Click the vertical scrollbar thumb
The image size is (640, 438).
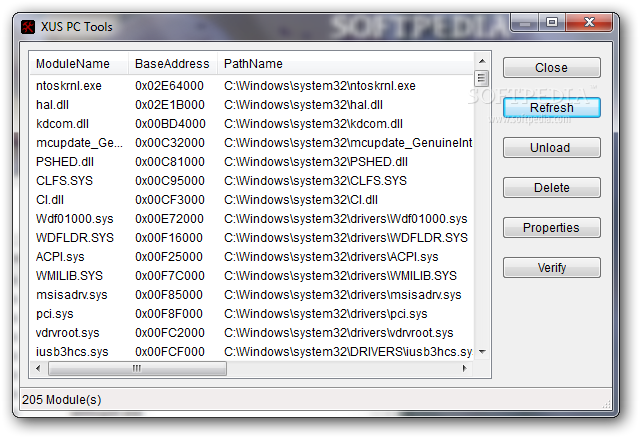[x=482, y=78]
